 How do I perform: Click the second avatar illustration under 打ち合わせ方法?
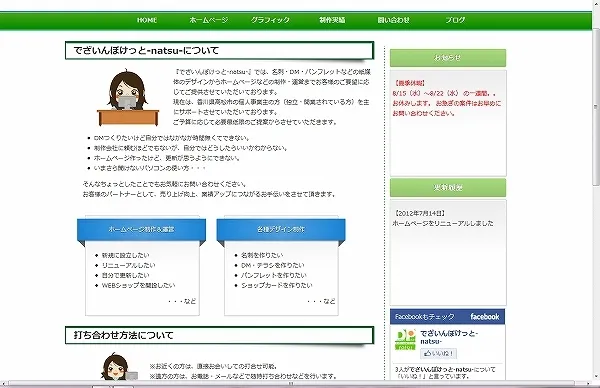pos(119,366)
